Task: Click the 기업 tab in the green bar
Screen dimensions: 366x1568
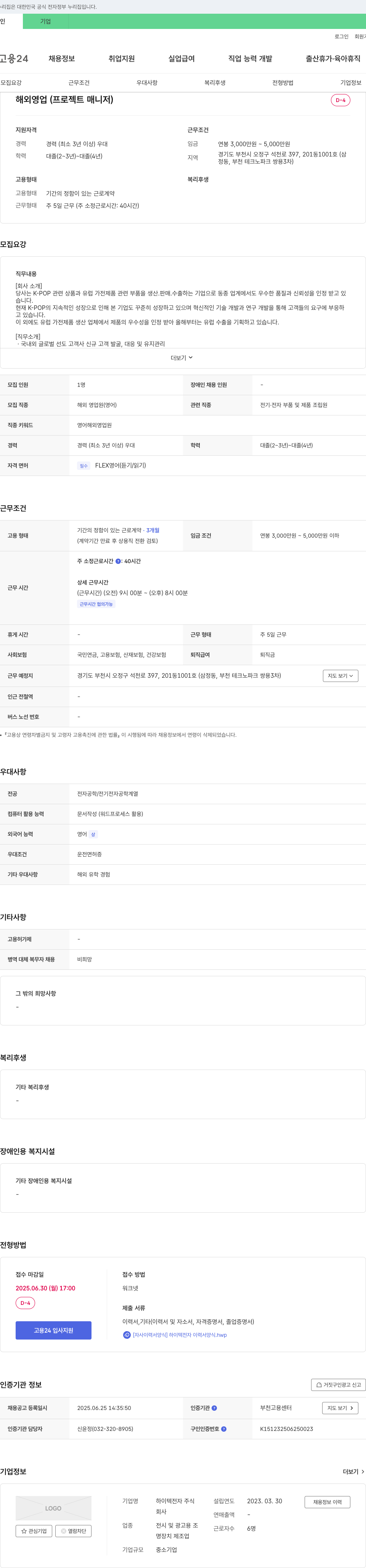Action: pos(46,21)
